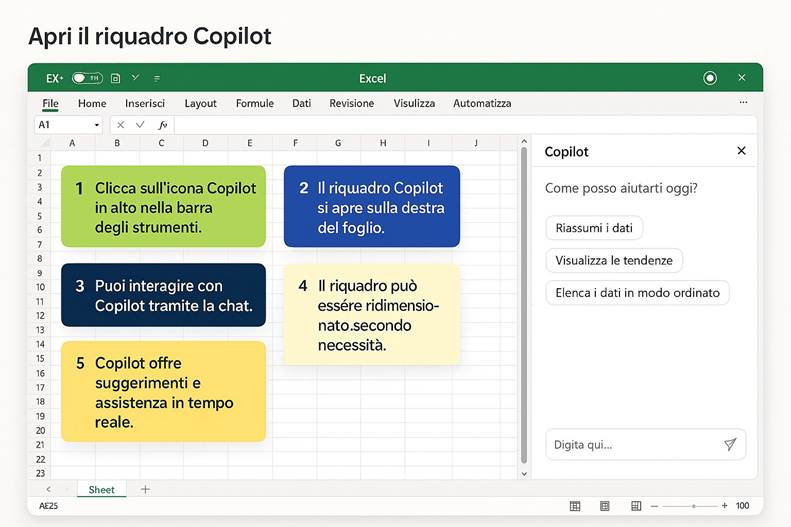Choose Visualizza le tendenze suggestion

point(614,260)
